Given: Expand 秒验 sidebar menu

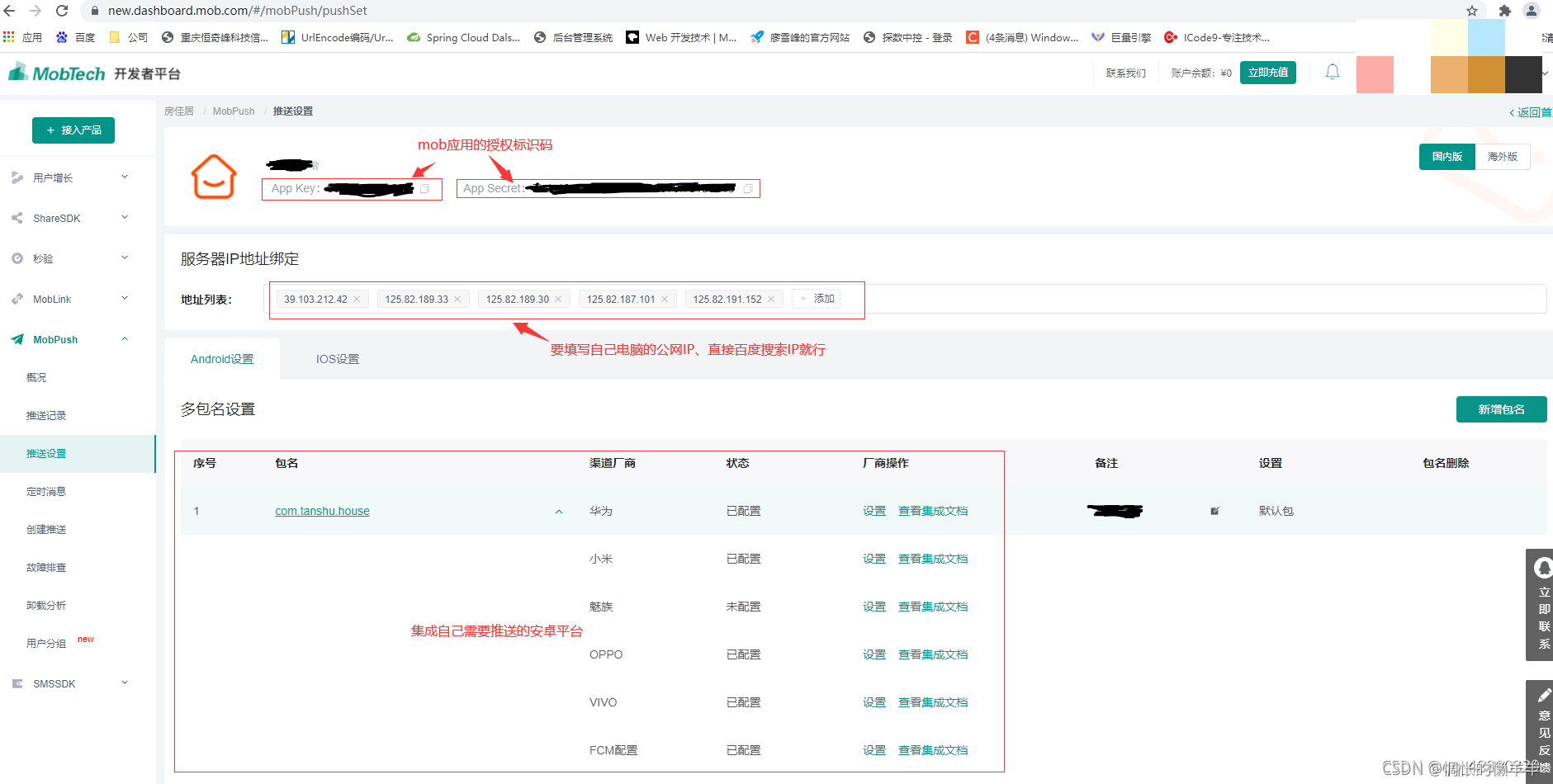Looking at the screenshot, I should 78,258.
